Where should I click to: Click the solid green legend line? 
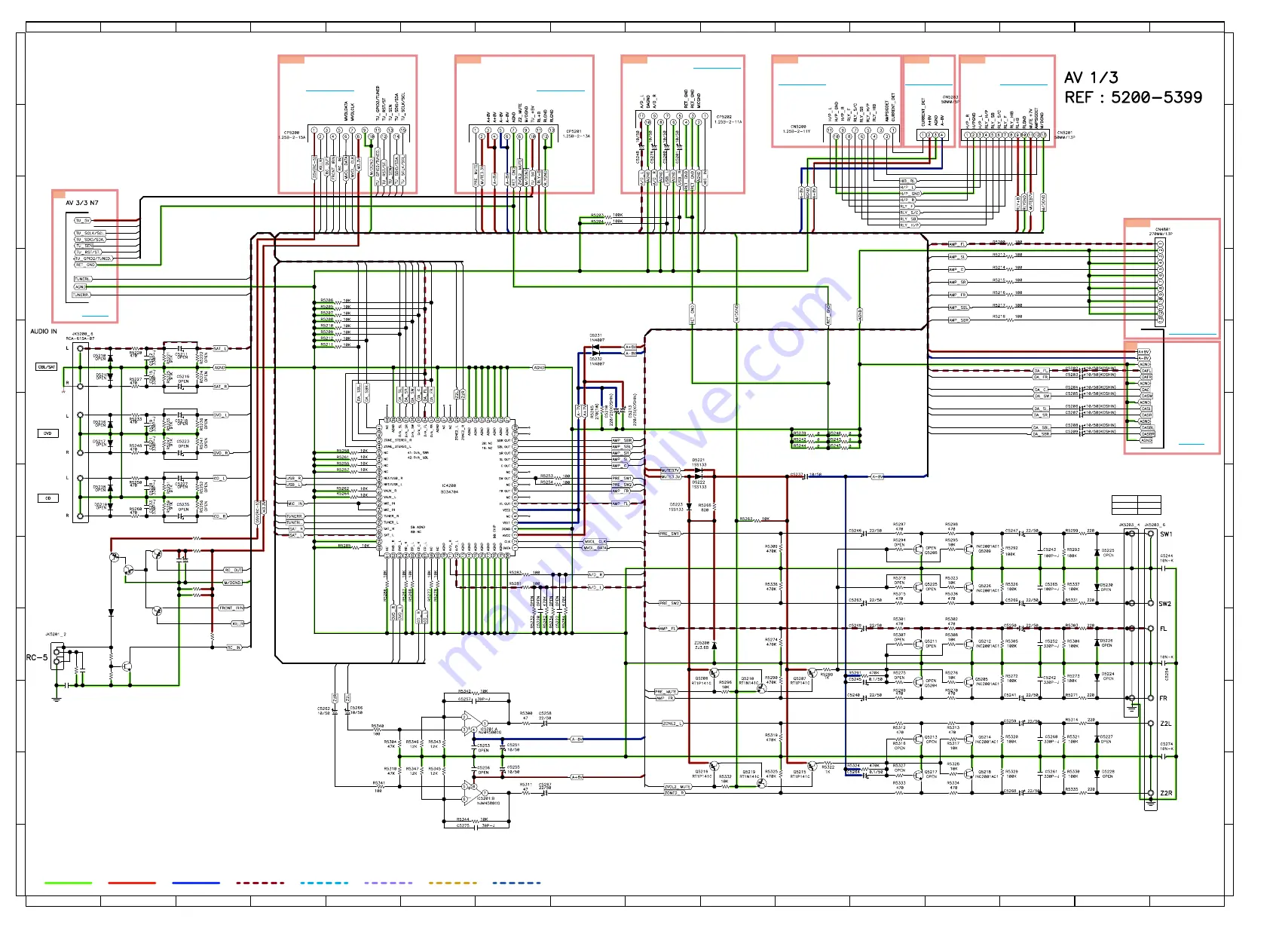[x=68, y=883]
